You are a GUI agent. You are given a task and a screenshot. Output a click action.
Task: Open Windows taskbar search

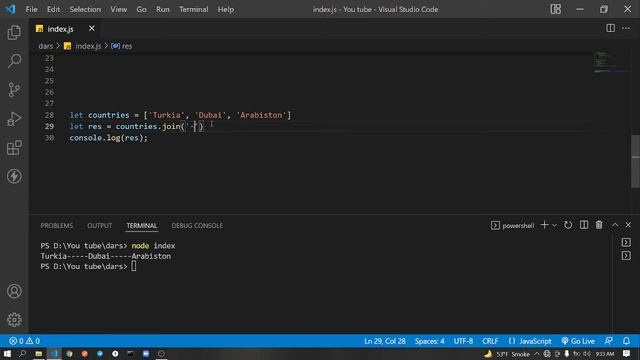(x=23, y=353)
